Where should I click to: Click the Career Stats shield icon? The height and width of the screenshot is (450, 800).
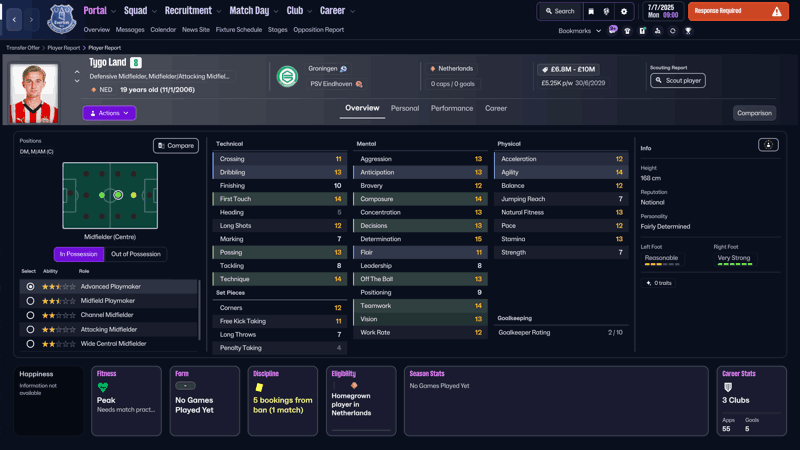click(728, 387)
